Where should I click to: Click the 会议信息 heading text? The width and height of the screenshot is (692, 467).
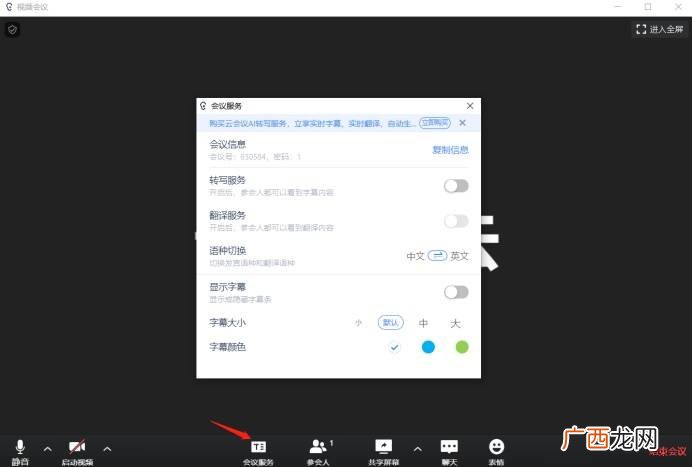(227, 144)
